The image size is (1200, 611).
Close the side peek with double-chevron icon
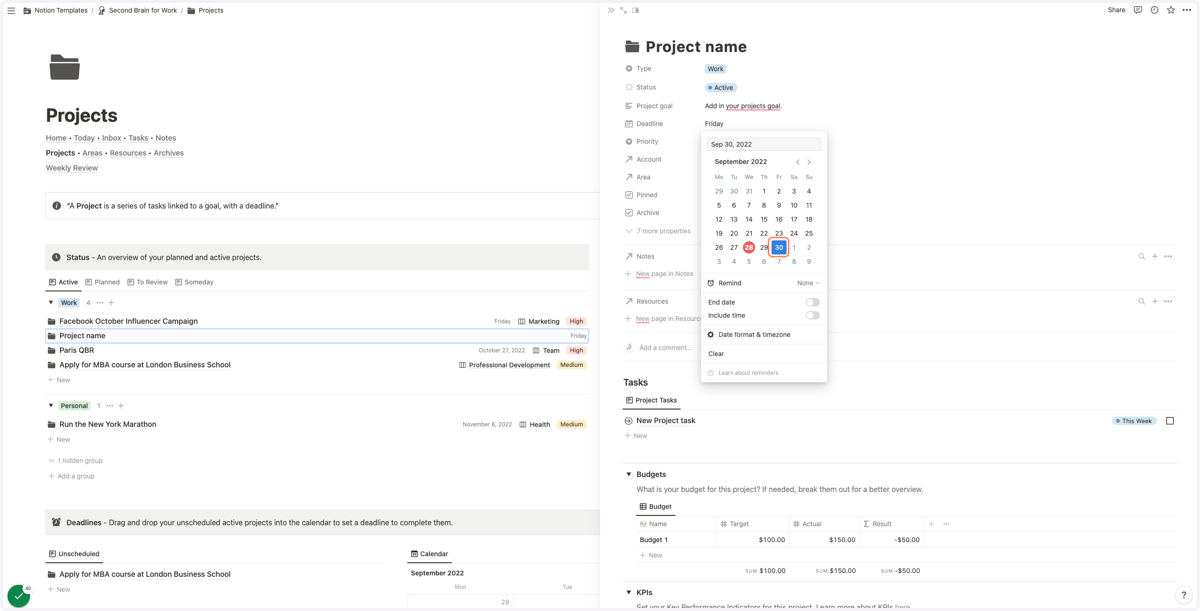coord(611,10)
